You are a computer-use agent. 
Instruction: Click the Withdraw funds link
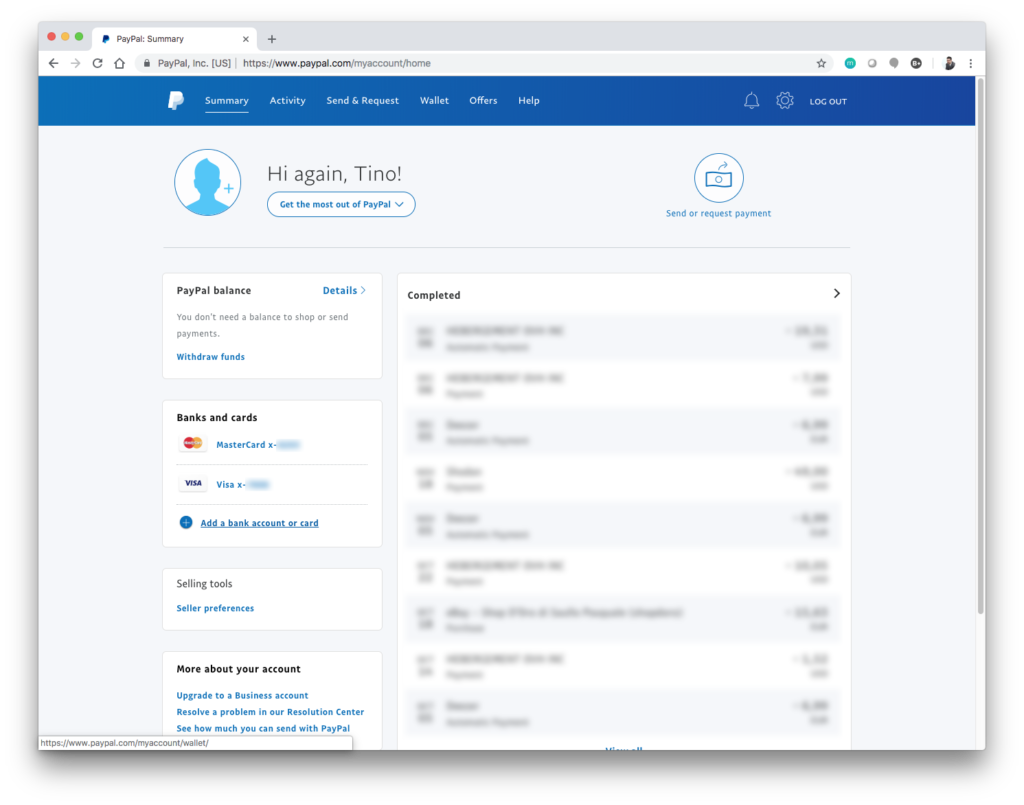pos(210,357)
